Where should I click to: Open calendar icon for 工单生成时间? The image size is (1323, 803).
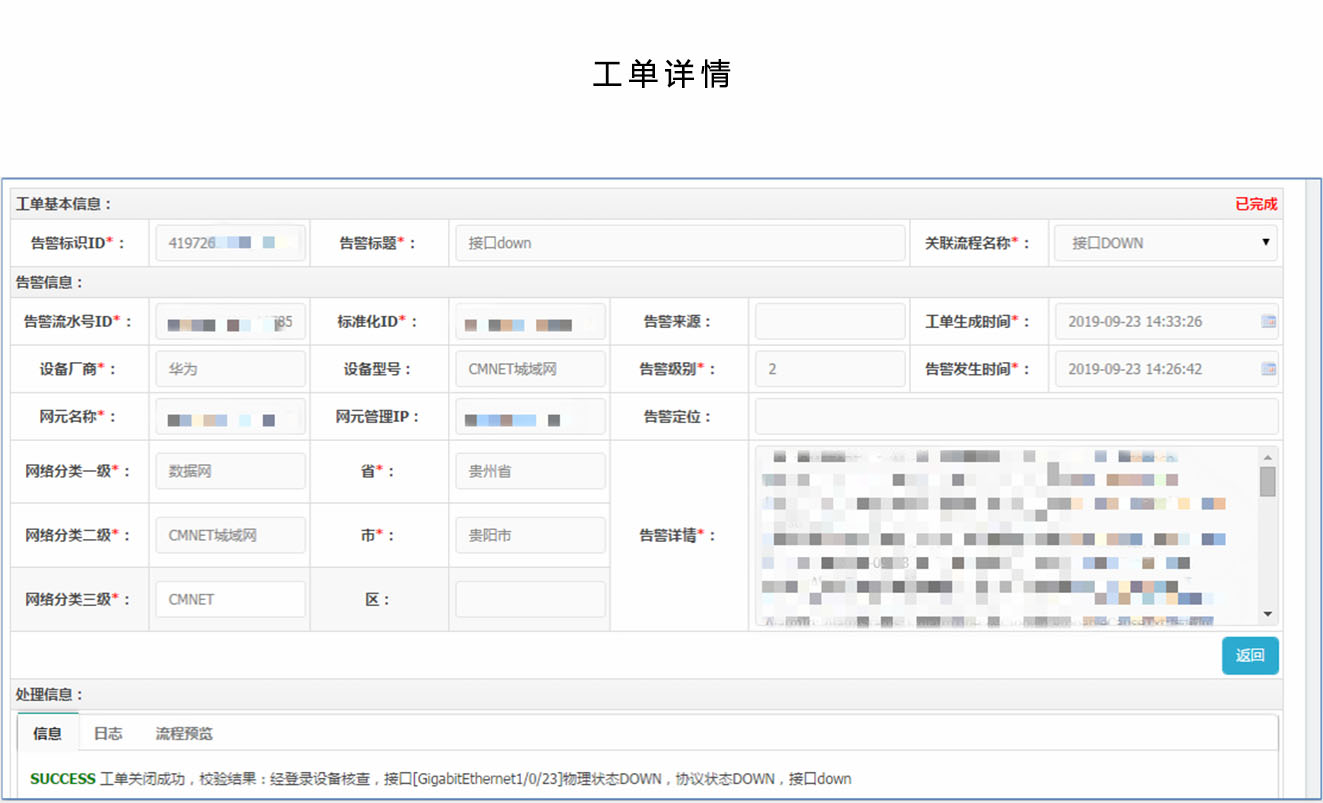pyautogui.click(x=1268, y=322)
